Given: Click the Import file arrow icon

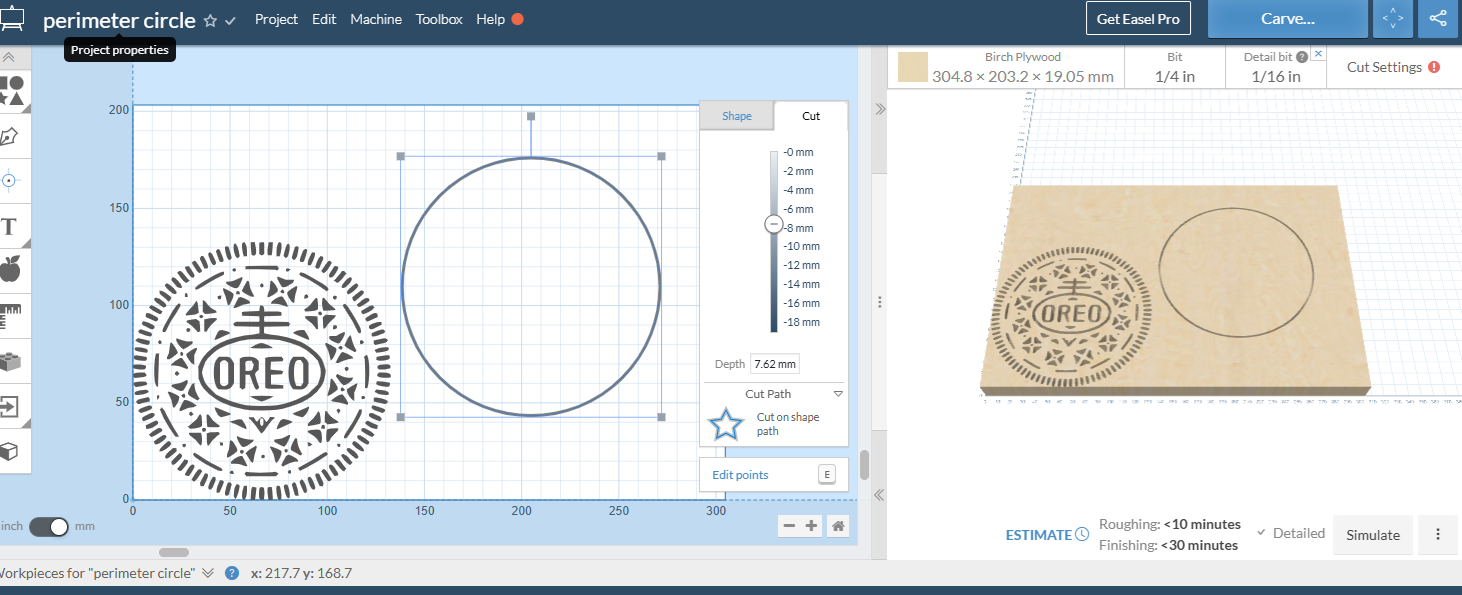Looking at the screenshot, I should (x=11, y=406).
